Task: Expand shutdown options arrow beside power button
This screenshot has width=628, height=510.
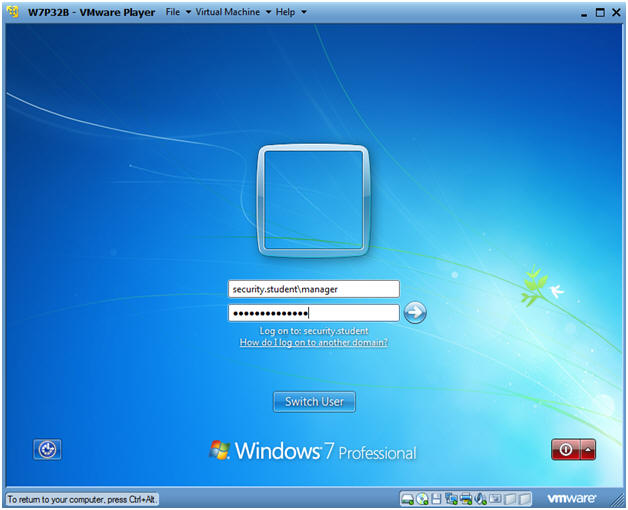Action: click(x=588, y=449)
